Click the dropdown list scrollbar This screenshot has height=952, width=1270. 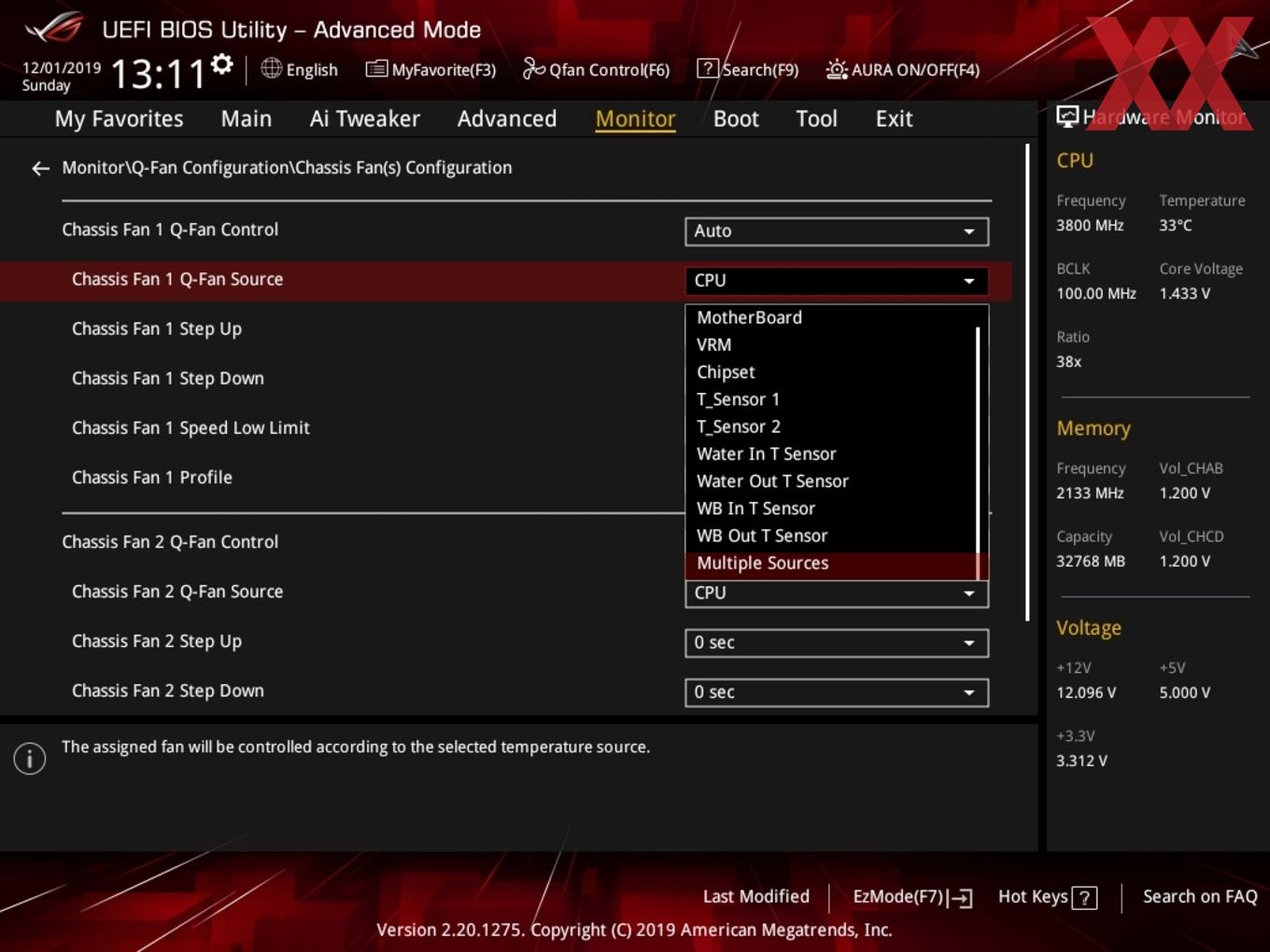978,452
